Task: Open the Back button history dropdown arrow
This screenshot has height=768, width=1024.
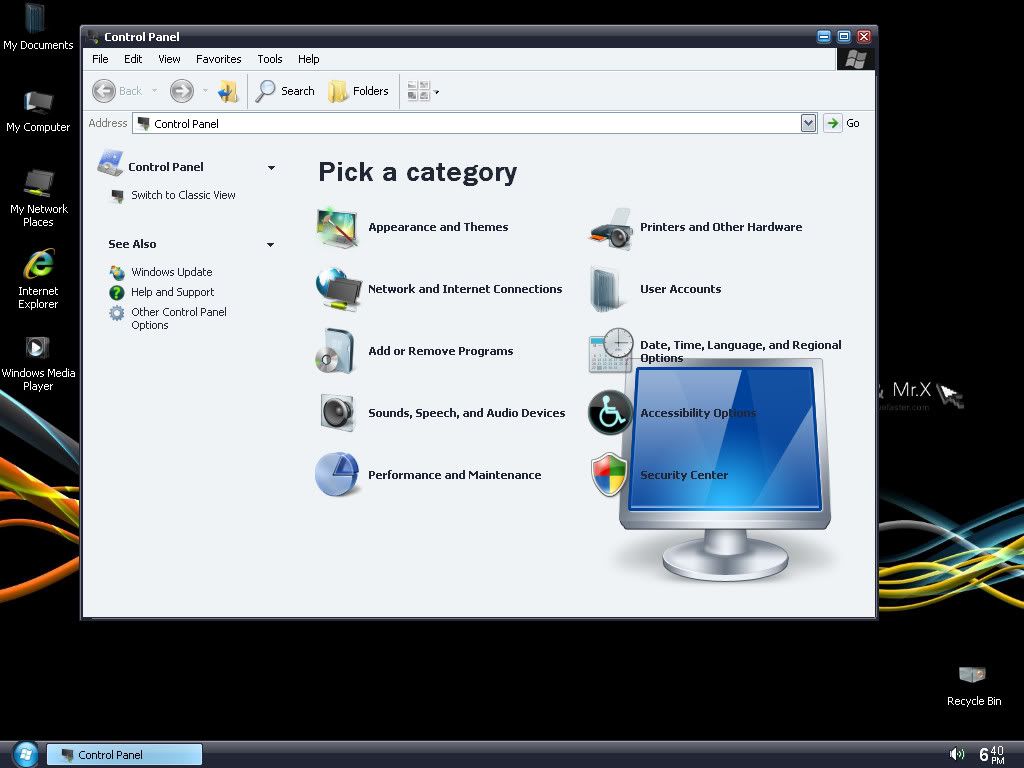Action: tap(154, 91)
